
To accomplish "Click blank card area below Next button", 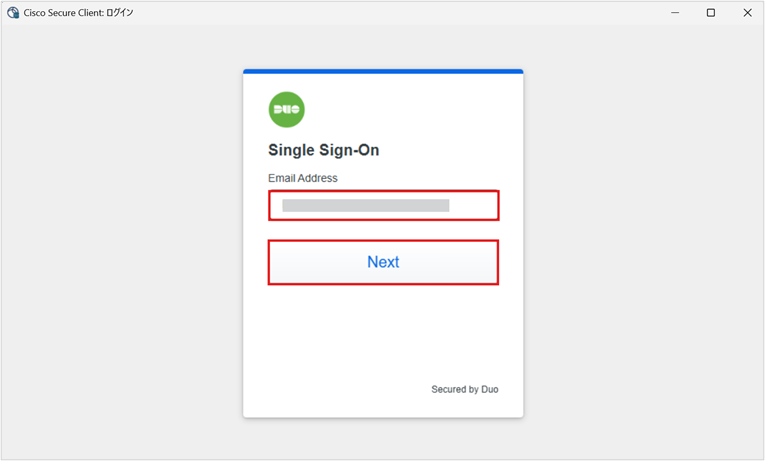I will pyautogui.click(x=383, y=332).
